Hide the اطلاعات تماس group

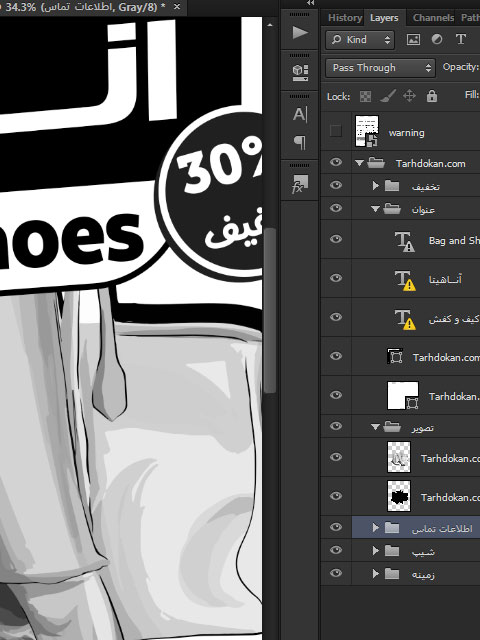click(x=336, y=527)
